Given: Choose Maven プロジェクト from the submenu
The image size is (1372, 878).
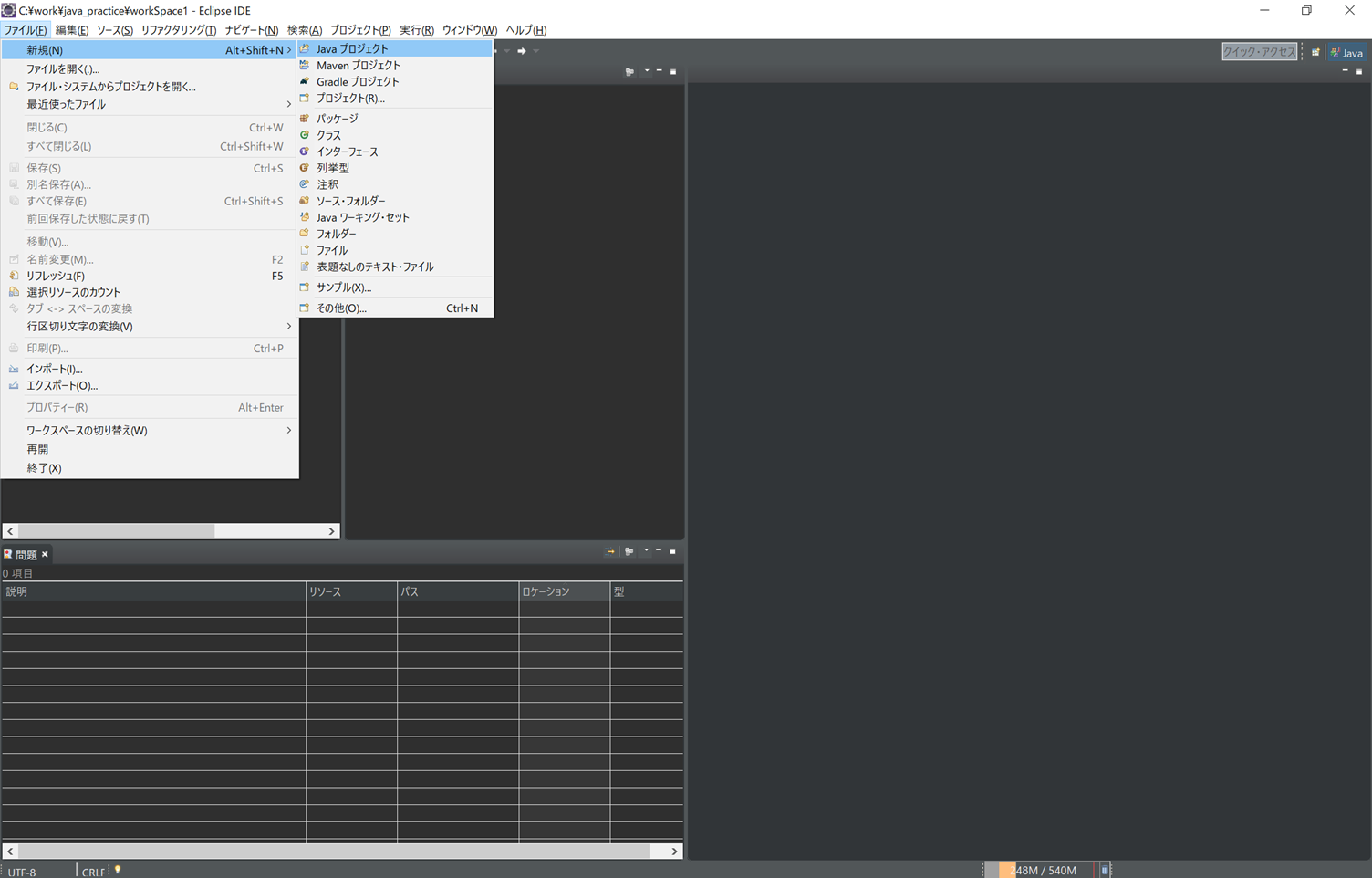Looking at the screenshot, I should [395, 66].
